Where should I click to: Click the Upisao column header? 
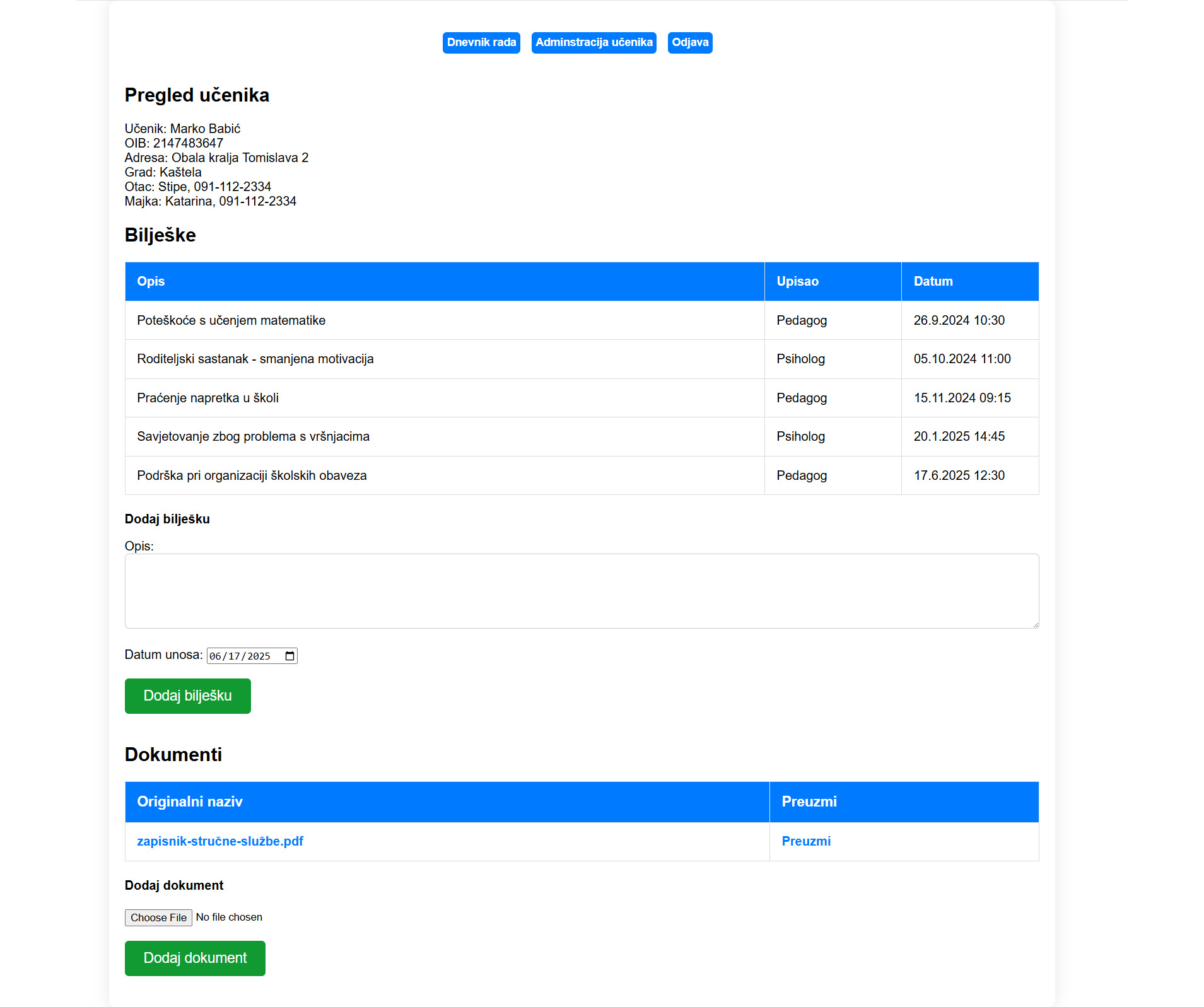coord(797,281)
